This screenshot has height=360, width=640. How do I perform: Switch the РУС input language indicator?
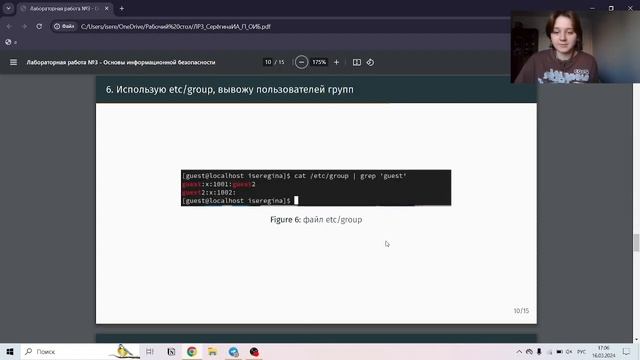coord(582,352)
